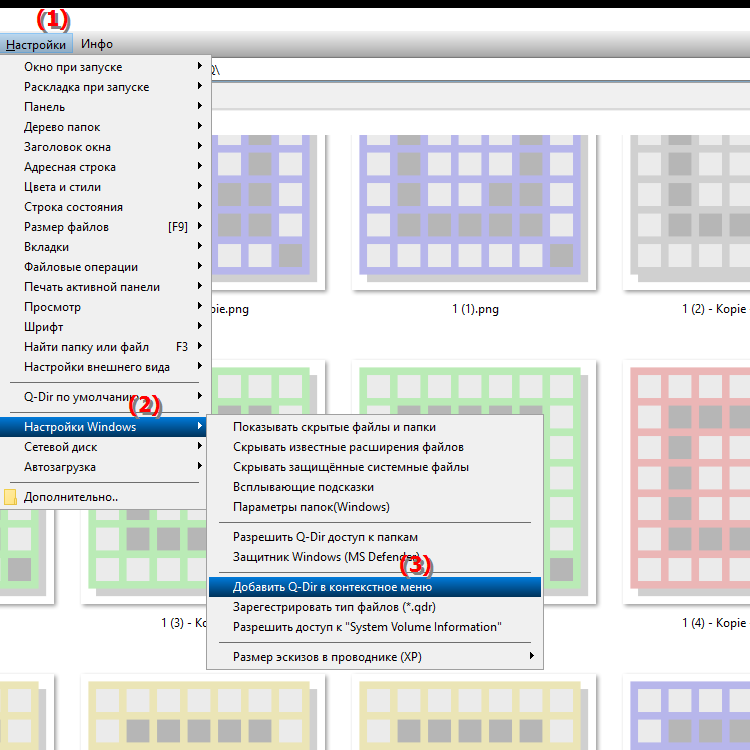
Task: Toggle Скрывать известные расширения файлов
Action: [375, 447]
